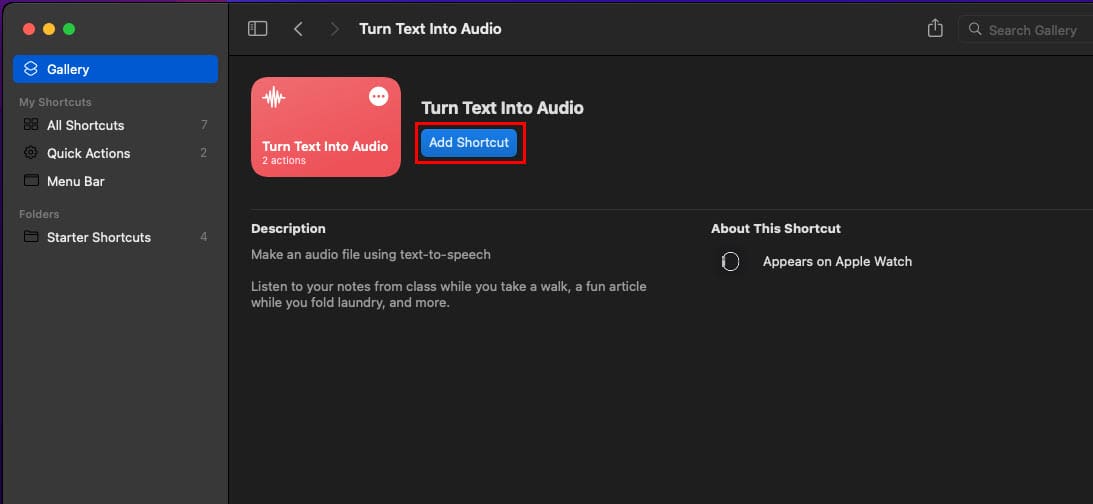This screenshot has width=1093, height=504.
Task: Click the Add Shortcut button
Action: point(469,142)
